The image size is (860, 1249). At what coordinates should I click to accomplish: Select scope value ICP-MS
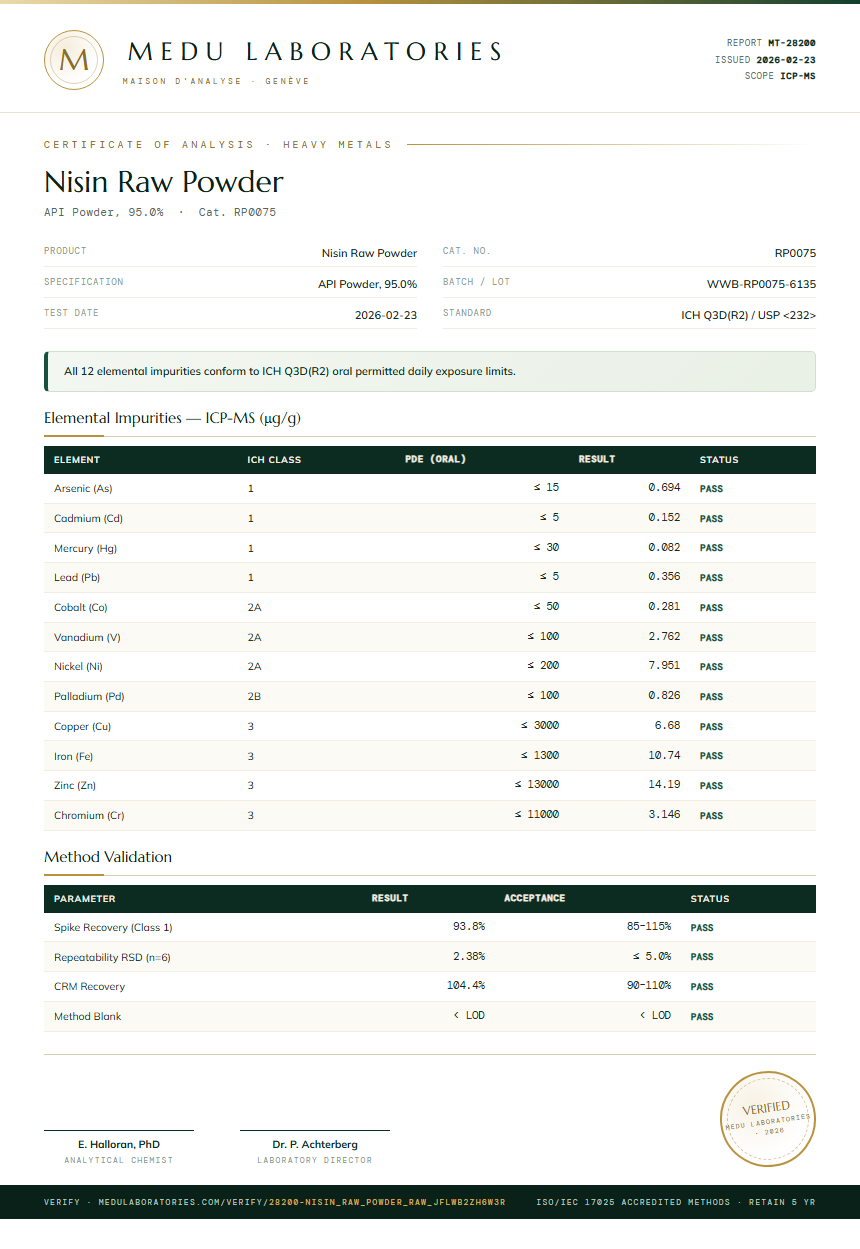click(798, 76)
